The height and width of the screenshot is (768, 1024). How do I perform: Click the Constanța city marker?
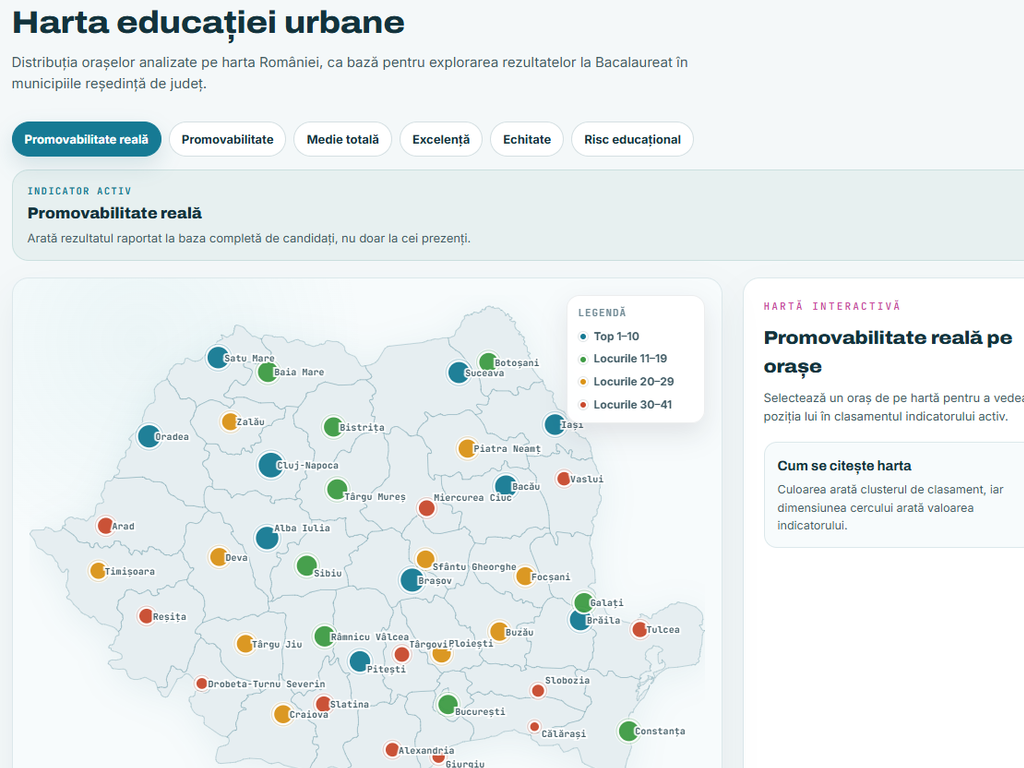coord(628,731)
